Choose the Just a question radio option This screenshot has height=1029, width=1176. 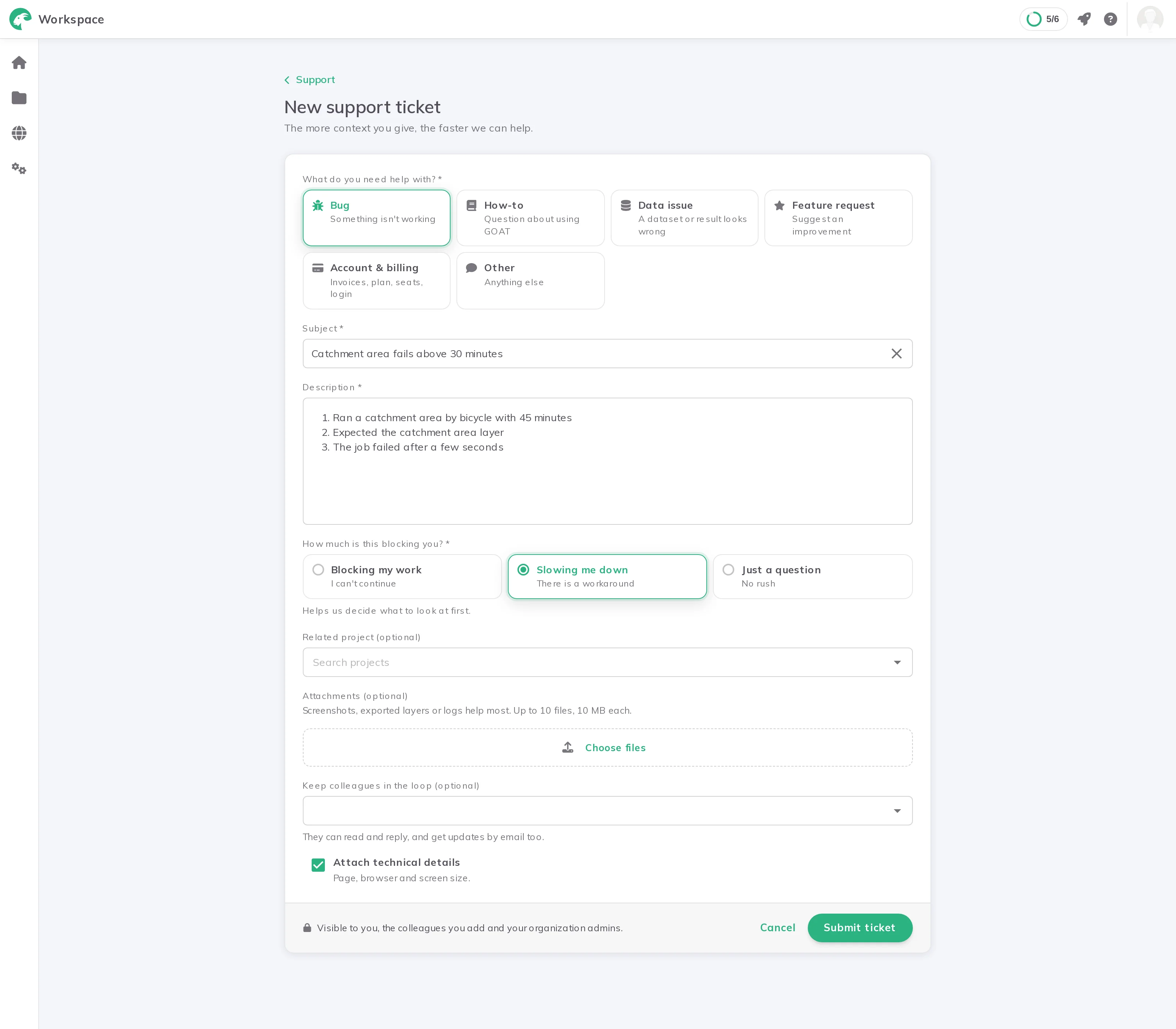(x=813, y=577)
